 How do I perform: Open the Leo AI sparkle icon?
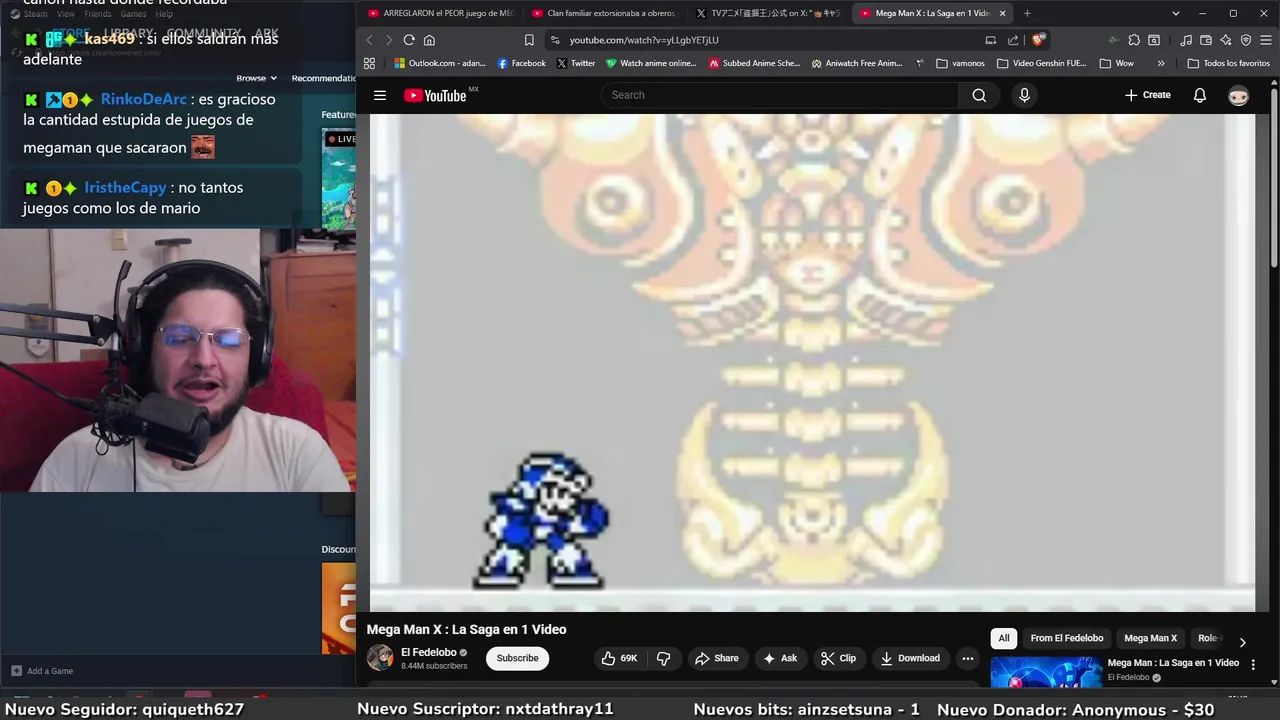1226,40
